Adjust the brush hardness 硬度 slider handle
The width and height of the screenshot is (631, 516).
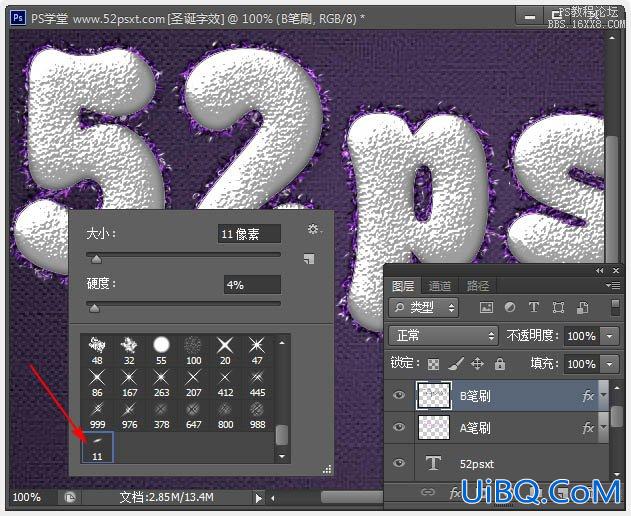94,308
